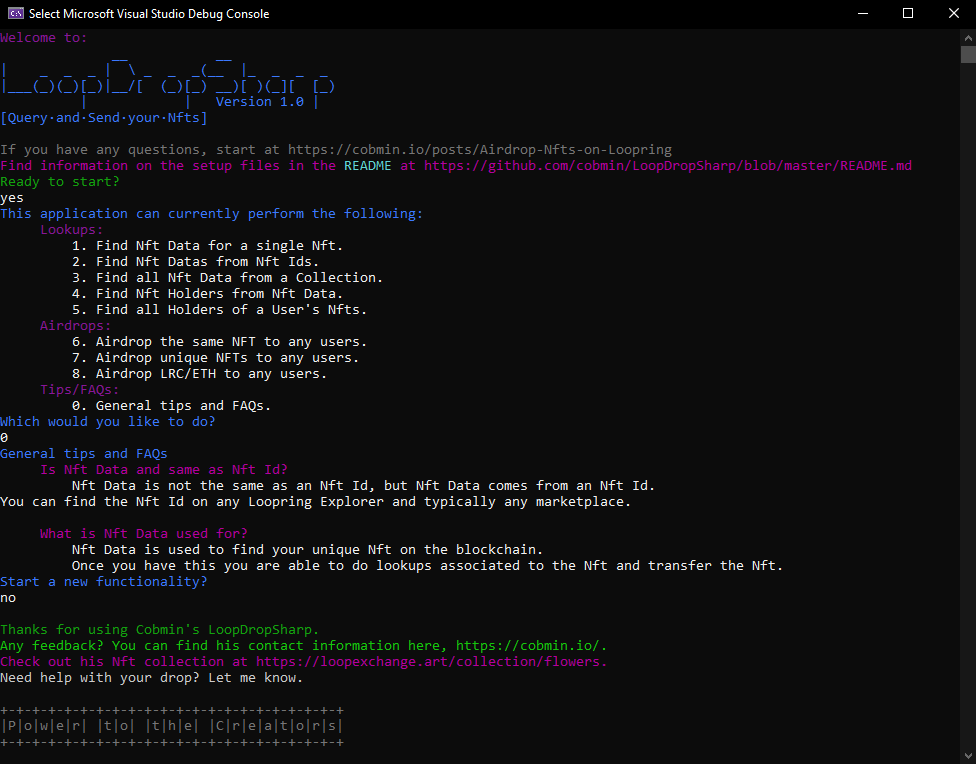Click the 'Lookups:' heading
The height and width of the screenshot is (764, 976).
[x=72, y=230]
